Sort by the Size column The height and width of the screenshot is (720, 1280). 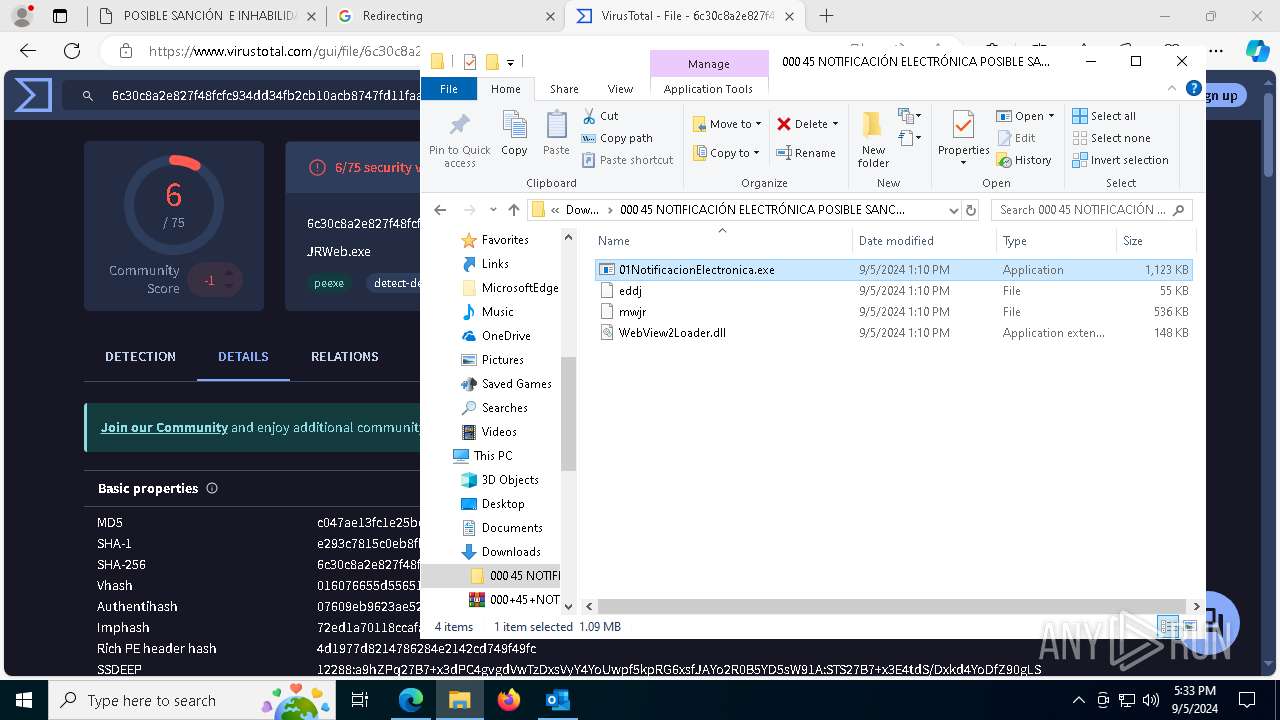point(1156,241)
